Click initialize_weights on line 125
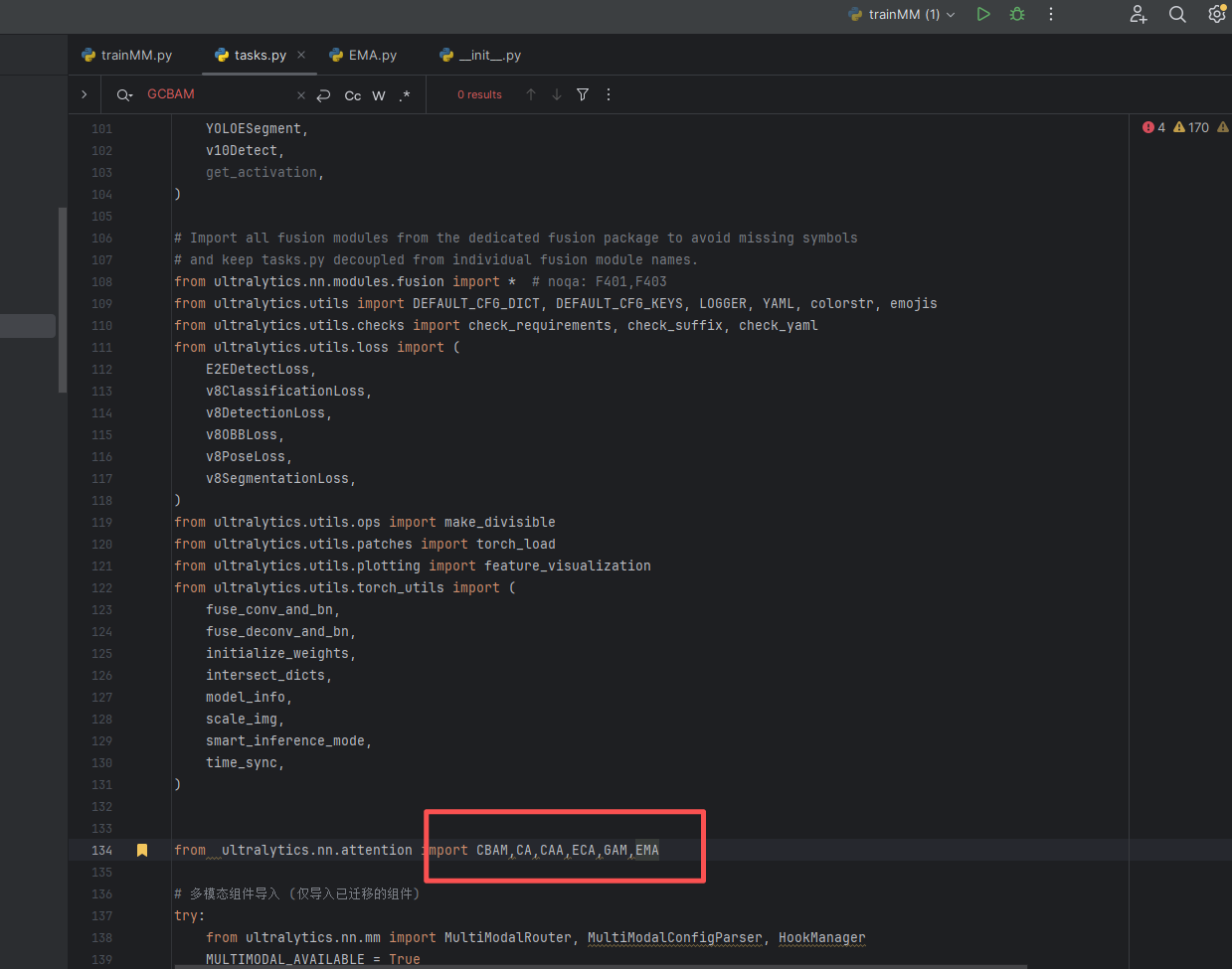Screen dimensions: 1232x969 click(277, 653)
